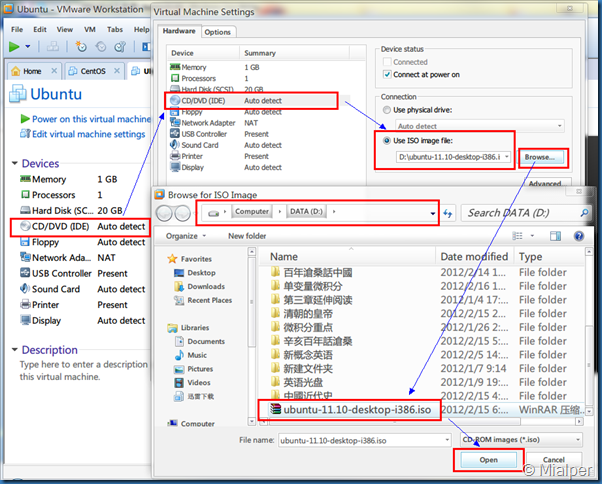602x484 pixels.
Task: Switch to the CentOS tab
Action: [93, 71]
